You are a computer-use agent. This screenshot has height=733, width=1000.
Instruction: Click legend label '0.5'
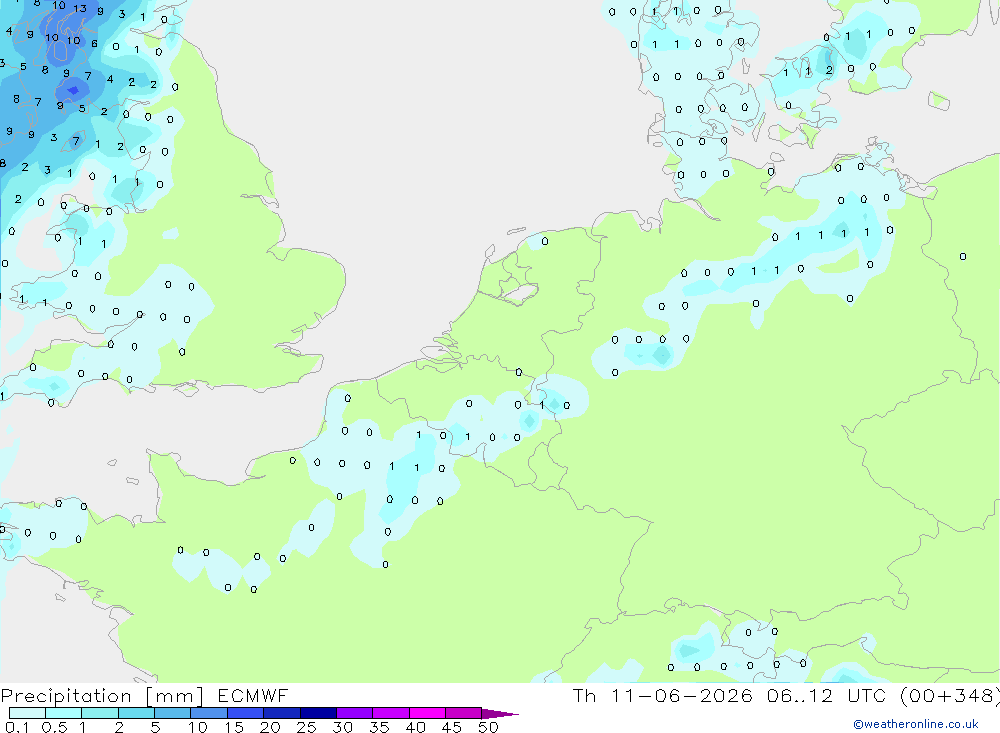click(54, 727)
